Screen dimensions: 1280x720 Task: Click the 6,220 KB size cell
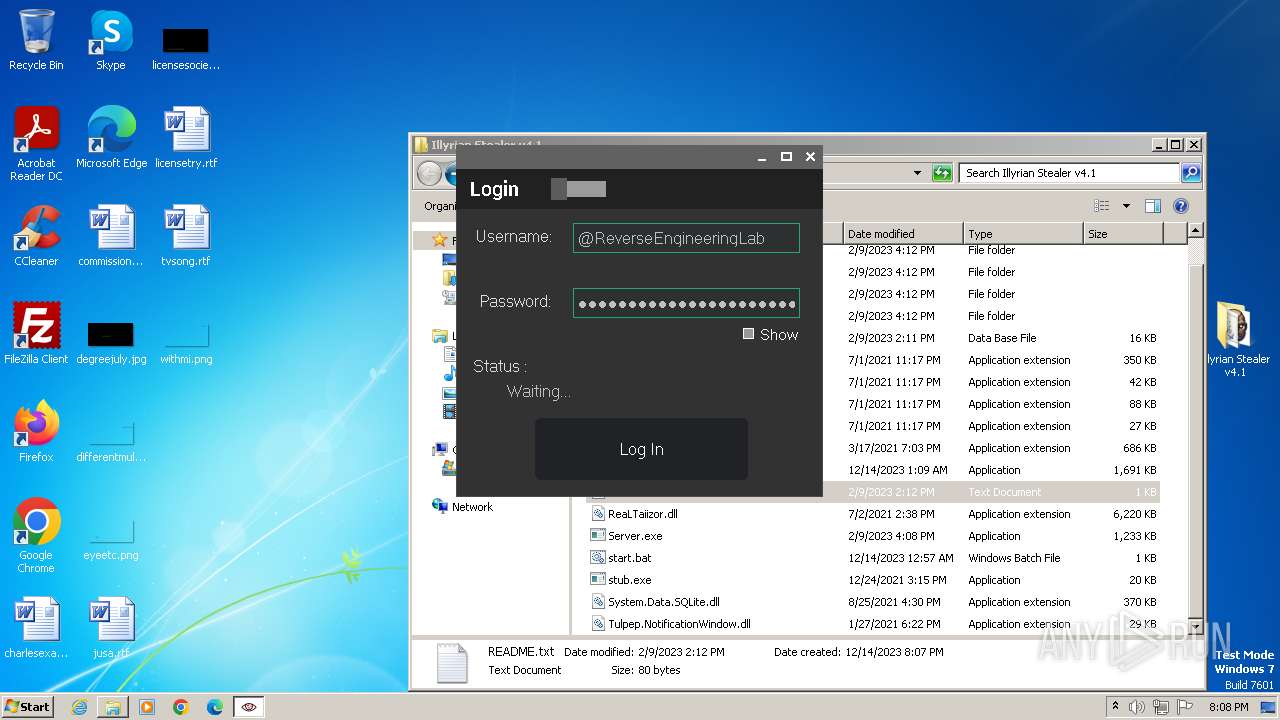pos(1134,514)
